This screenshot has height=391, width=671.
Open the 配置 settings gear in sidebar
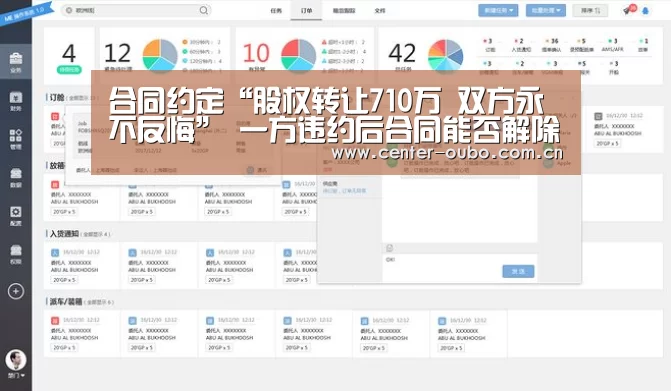pyautogui.click(x=16, y=216)
